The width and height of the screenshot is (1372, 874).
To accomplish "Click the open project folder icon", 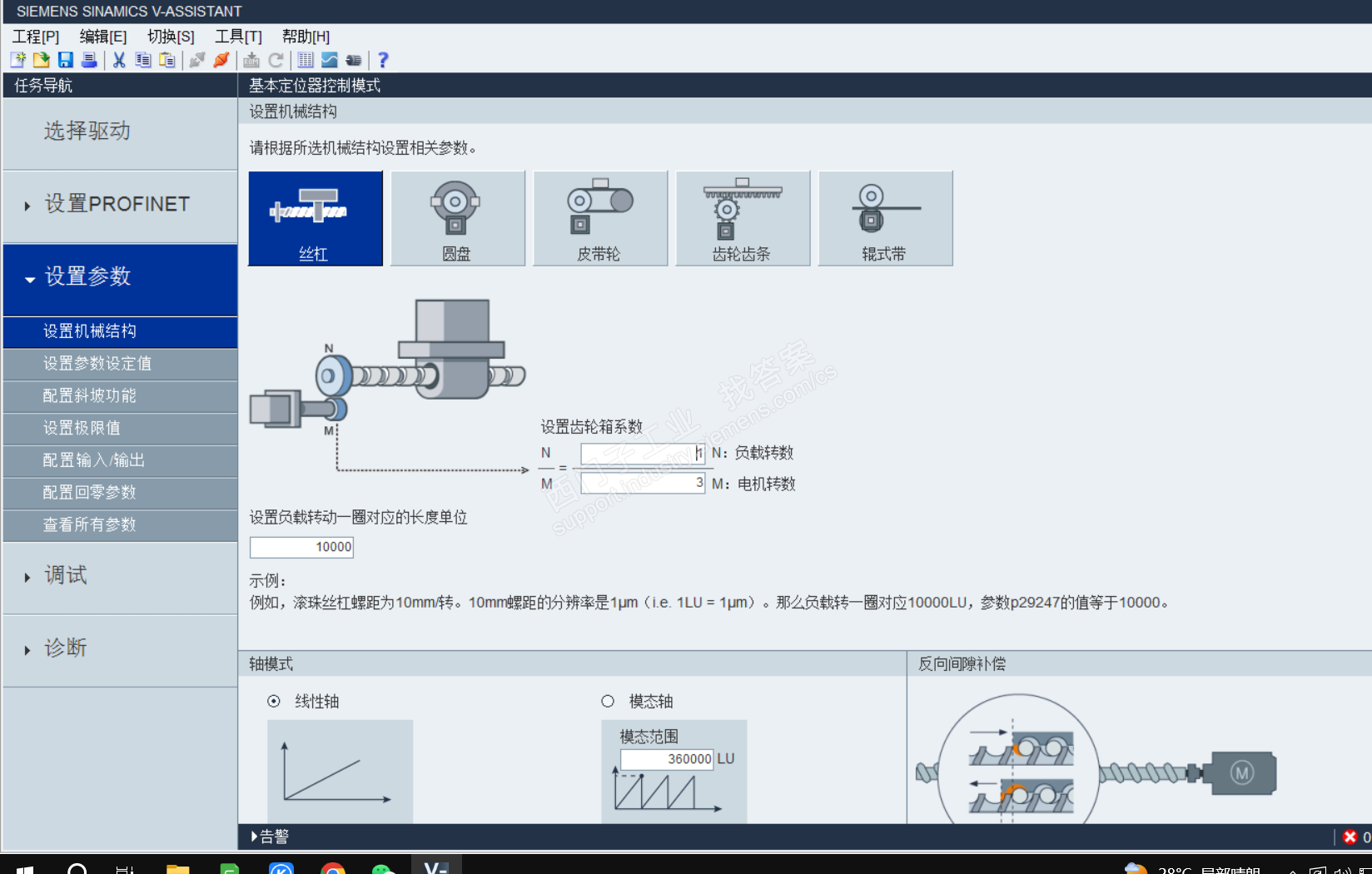I will [42, 60].
